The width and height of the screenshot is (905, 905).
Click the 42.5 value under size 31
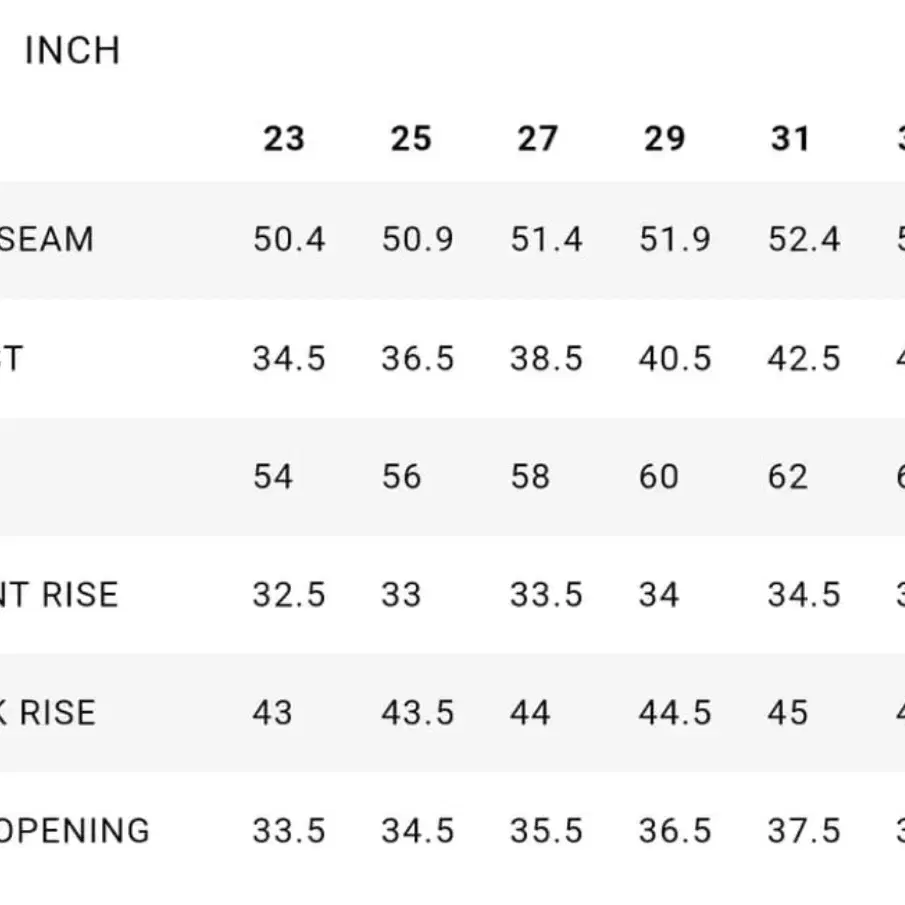pyautogui.click(x=804, y=358)
